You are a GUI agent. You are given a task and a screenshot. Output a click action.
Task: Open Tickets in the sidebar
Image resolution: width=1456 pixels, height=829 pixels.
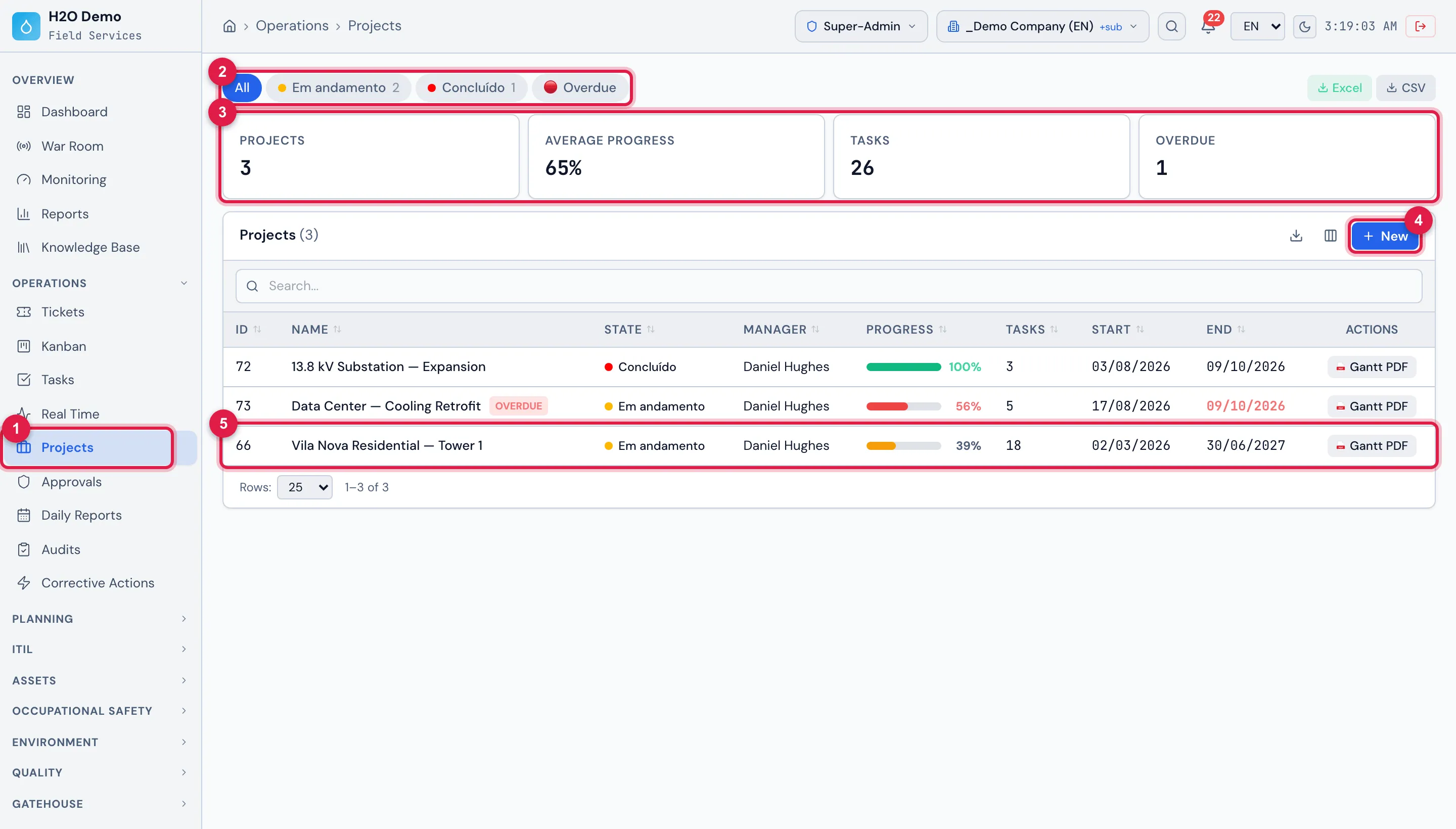pos(63,312)
